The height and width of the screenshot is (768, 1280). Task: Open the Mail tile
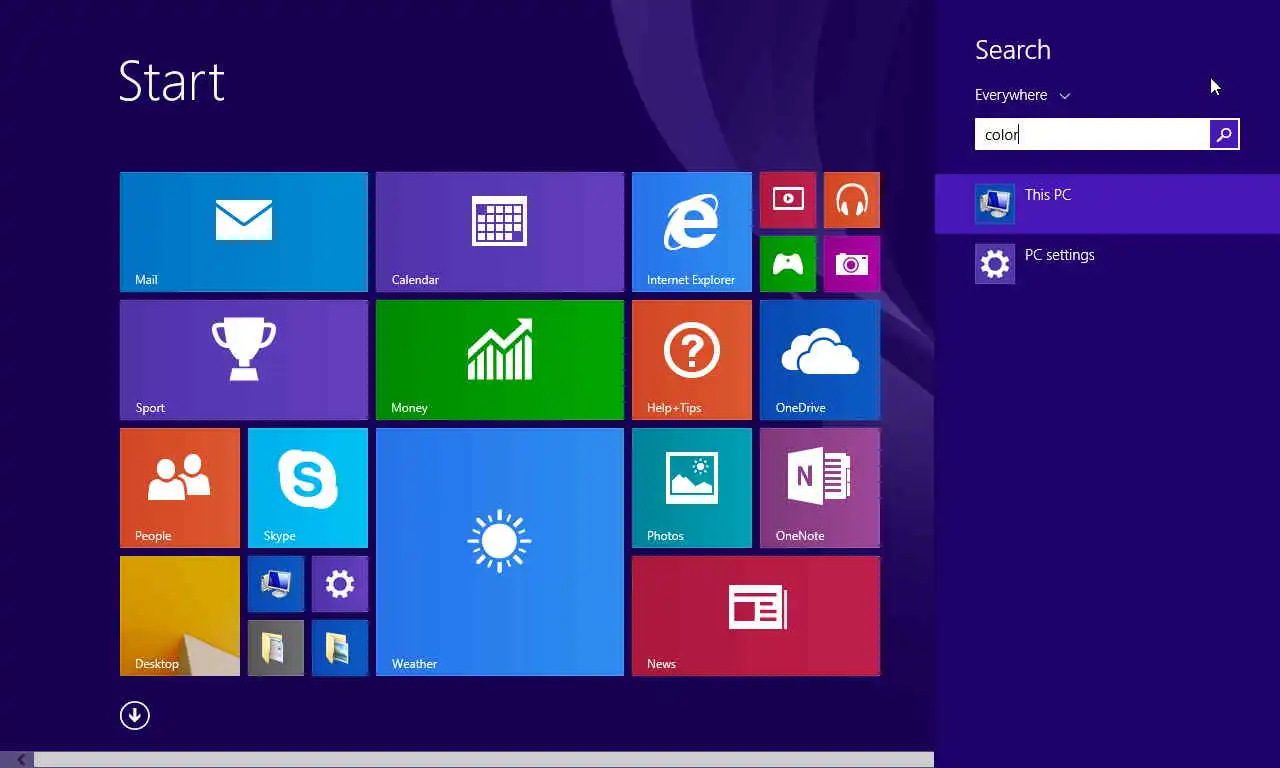click(x=244, y=232)
